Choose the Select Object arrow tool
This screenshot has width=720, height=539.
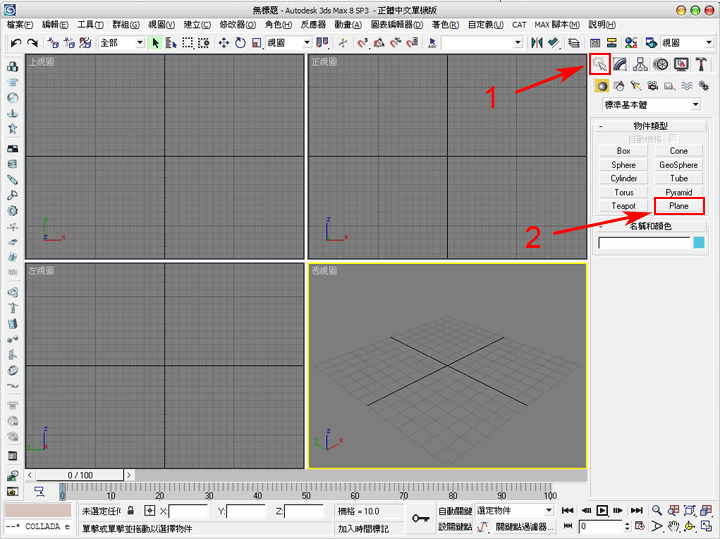click(155, 43)
